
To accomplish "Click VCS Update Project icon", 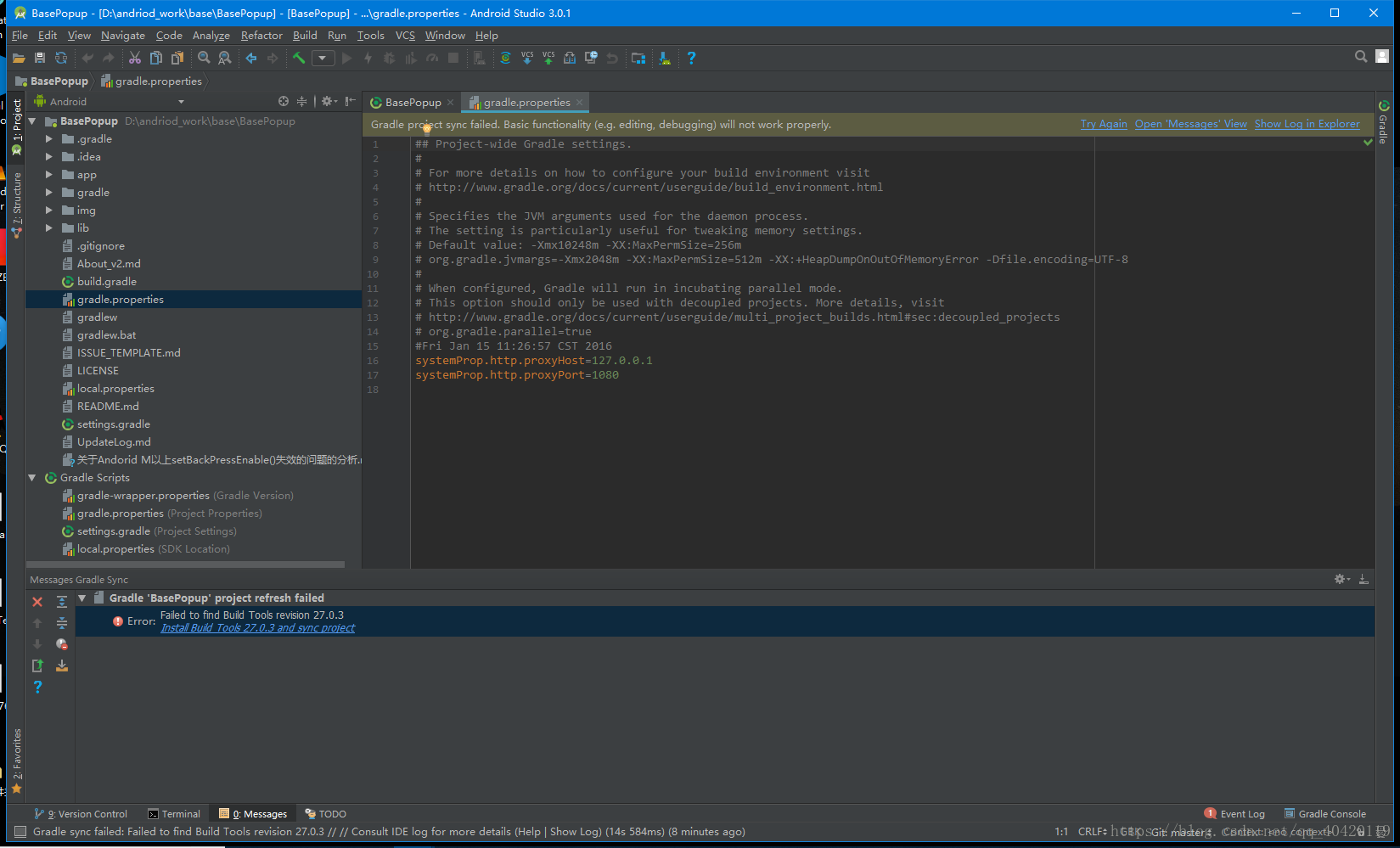I will tap(527, 58).
